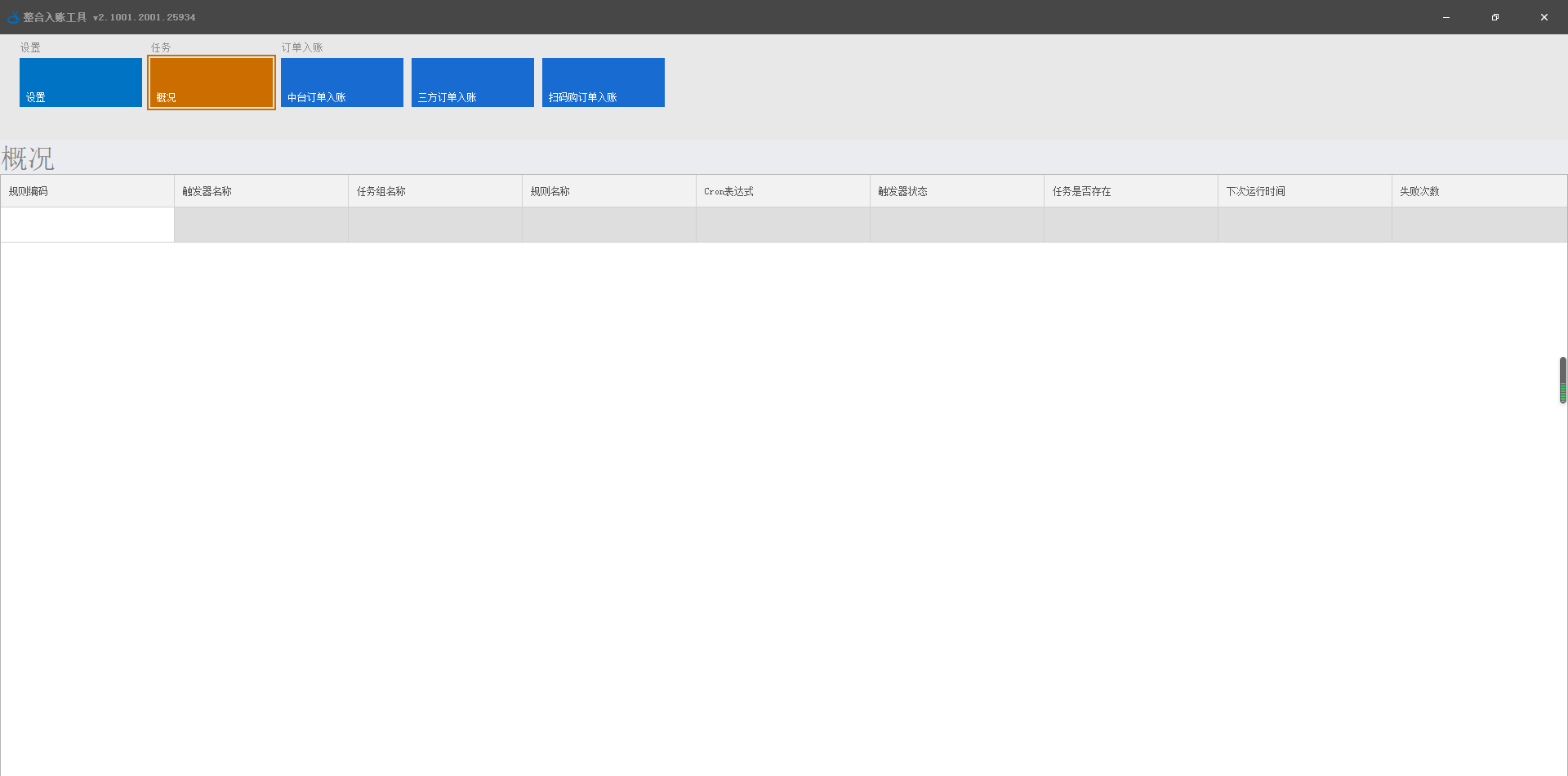This screenshot has height=776, width=1568.
Task: Restore down the application window
Action: (x=1495, y=17)
